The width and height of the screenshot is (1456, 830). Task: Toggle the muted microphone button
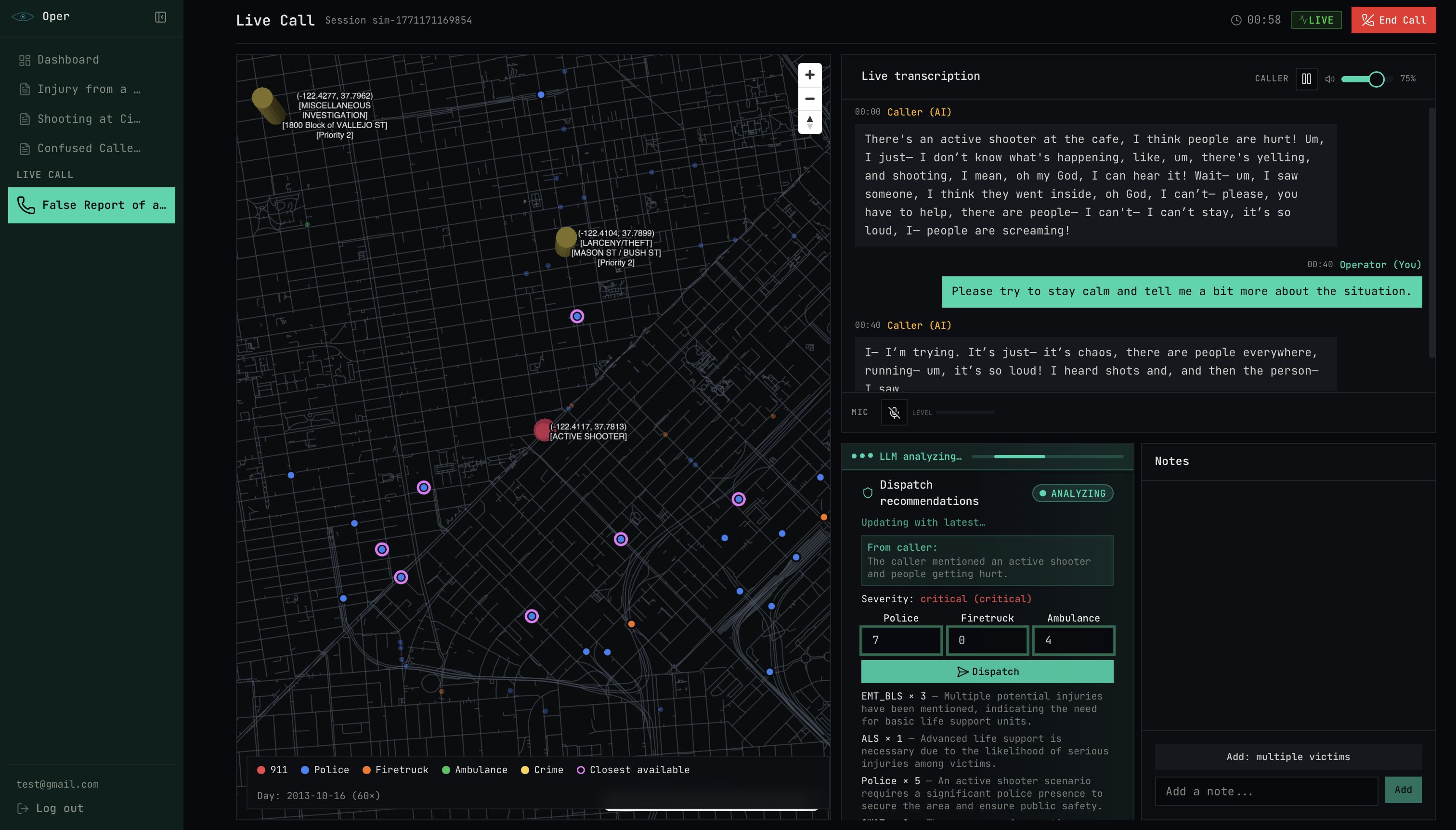click(x=893, y=412)
